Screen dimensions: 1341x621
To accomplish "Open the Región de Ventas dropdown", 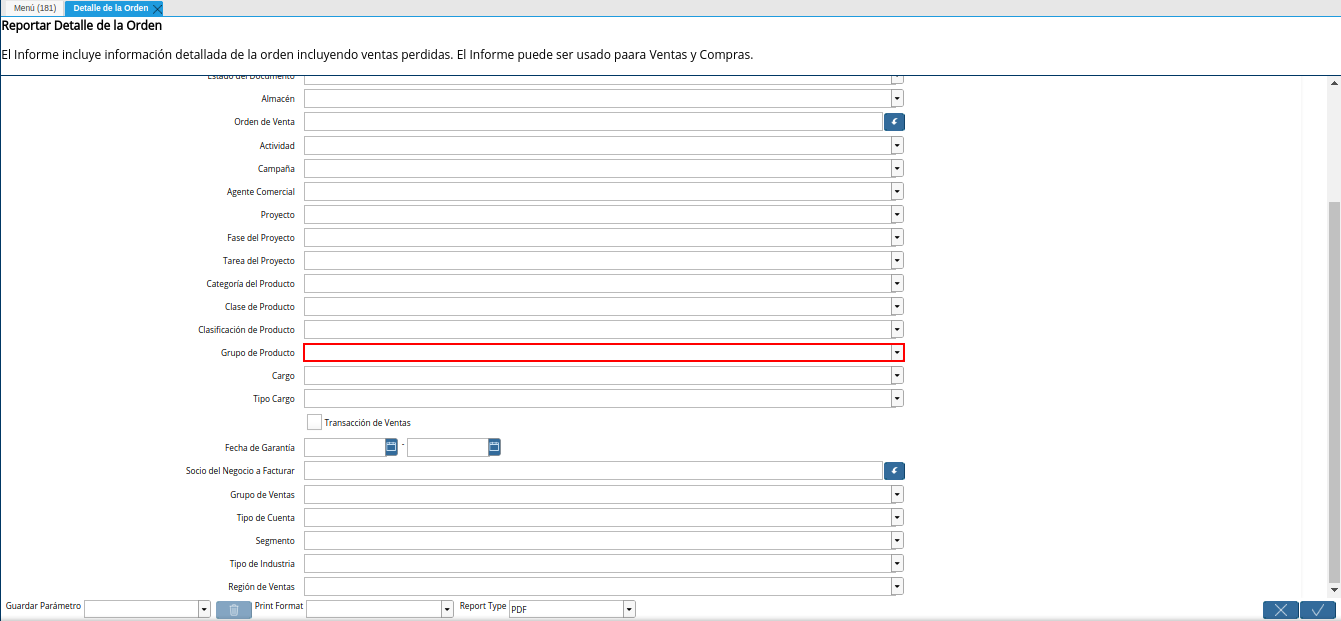I will point(897,587).
